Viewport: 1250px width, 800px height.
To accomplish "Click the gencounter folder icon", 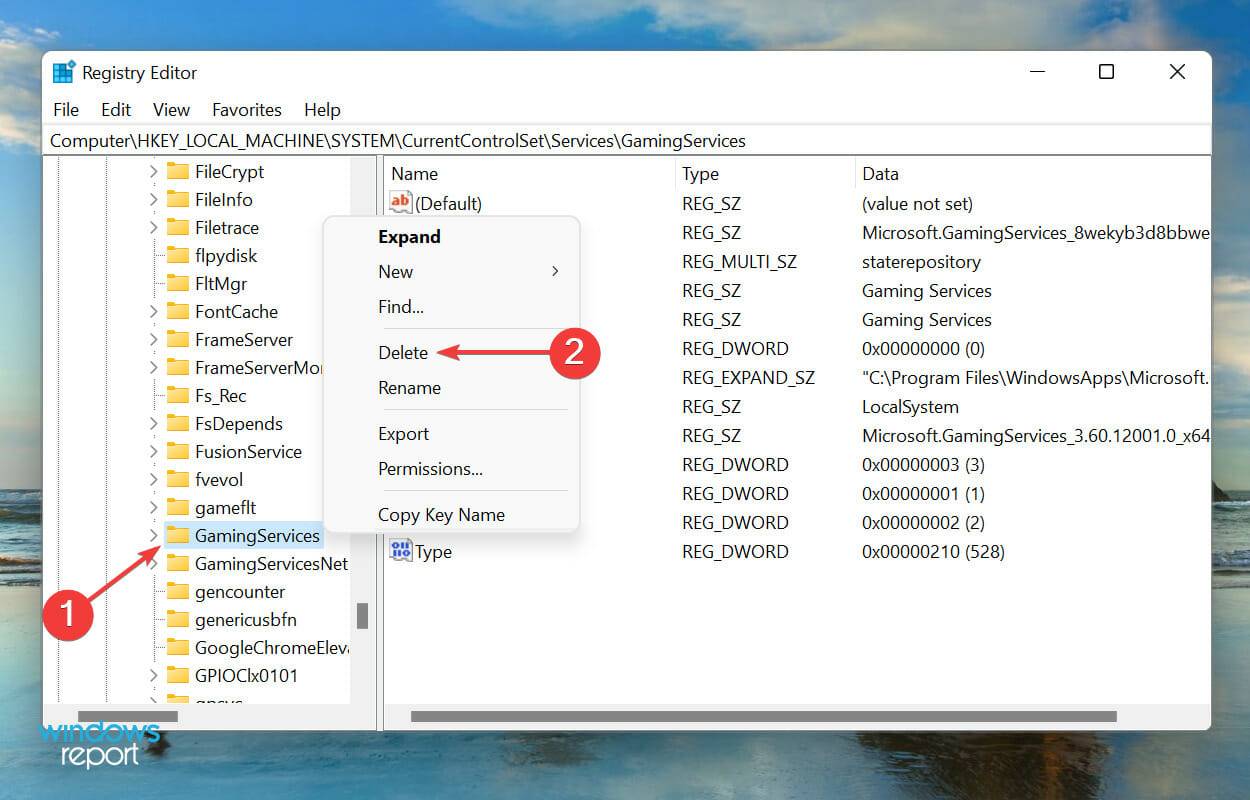I will (x=180, y=592).
